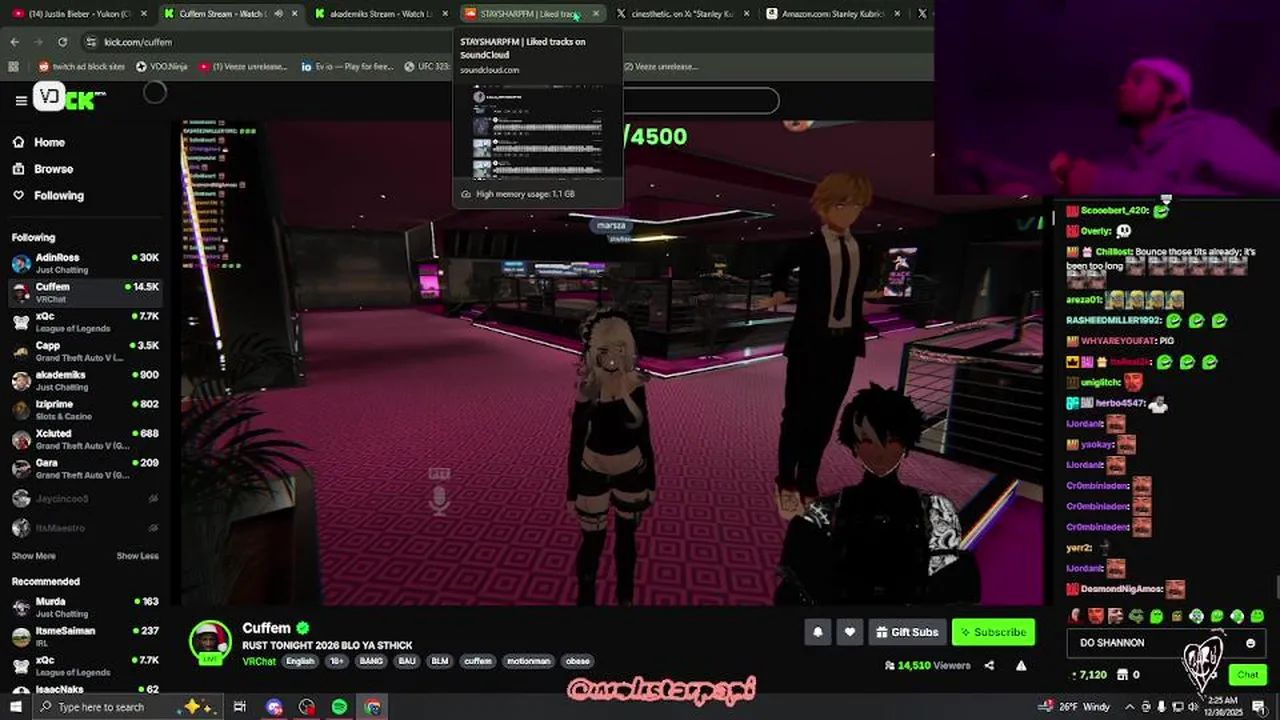Open Ev.io Play for free bookmark
The image size is (1280, 720).
point(347,67)
